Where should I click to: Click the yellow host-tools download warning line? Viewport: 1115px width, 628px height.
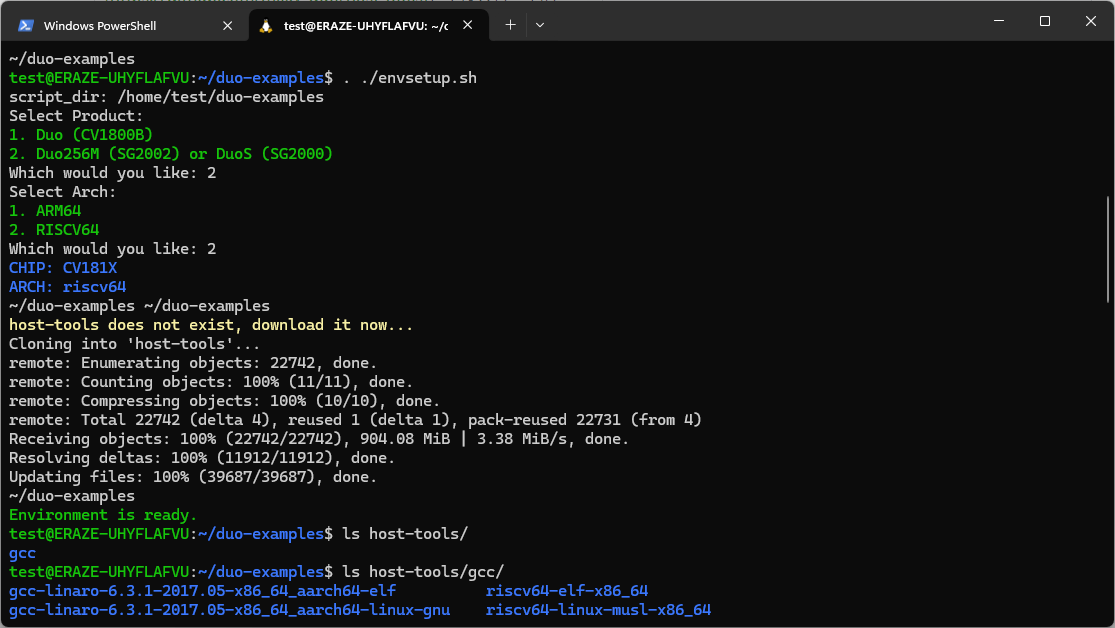[210, 325]
